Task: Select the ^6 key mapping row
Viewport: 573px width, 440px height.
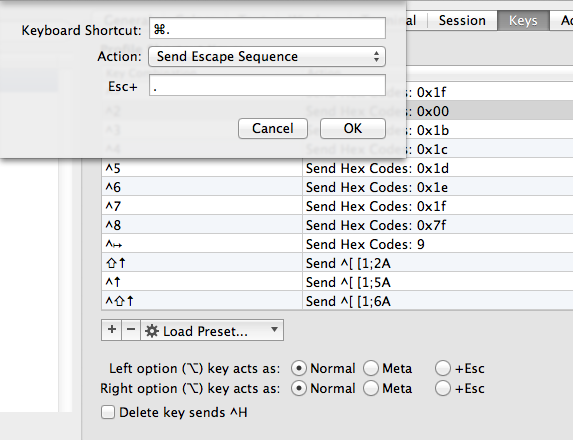Action: click(337, 187)
